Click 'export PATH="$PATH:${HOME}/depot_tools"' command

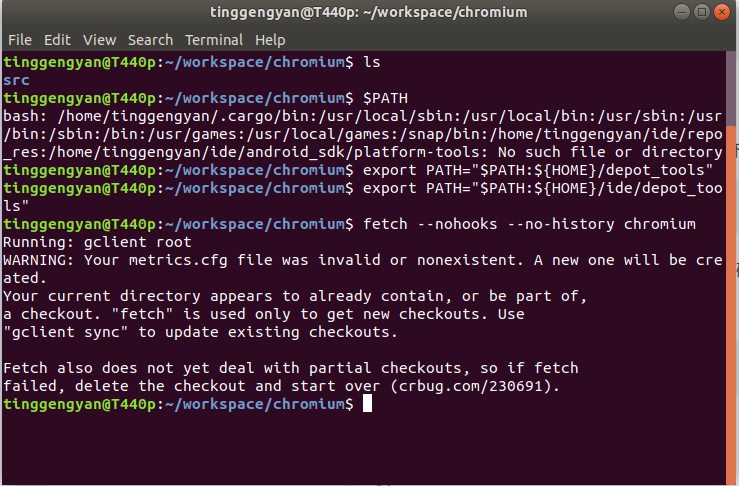538,170
